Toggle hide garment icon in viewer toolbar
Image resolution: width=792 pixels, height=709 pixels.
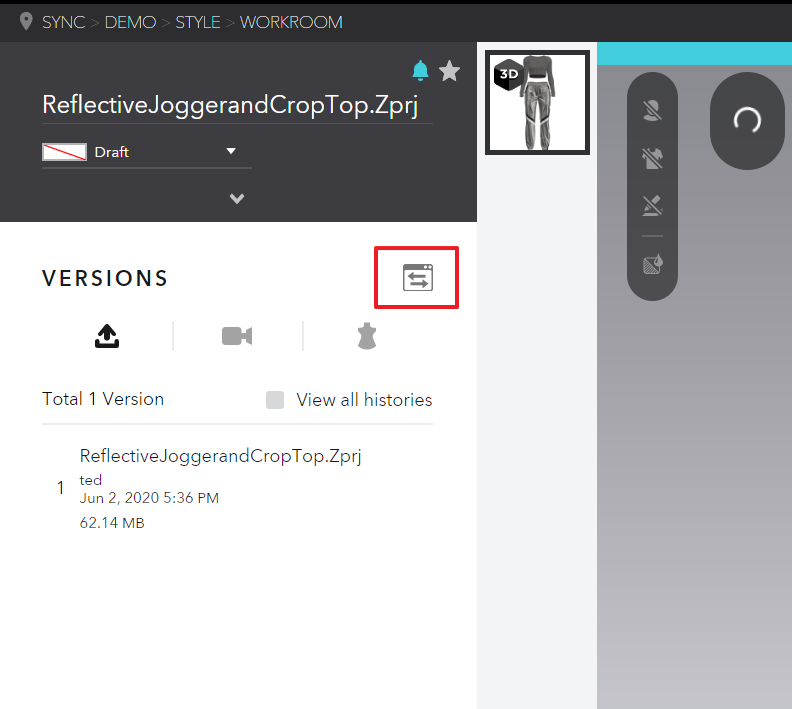pyautogui.click(x=652, y=158)
